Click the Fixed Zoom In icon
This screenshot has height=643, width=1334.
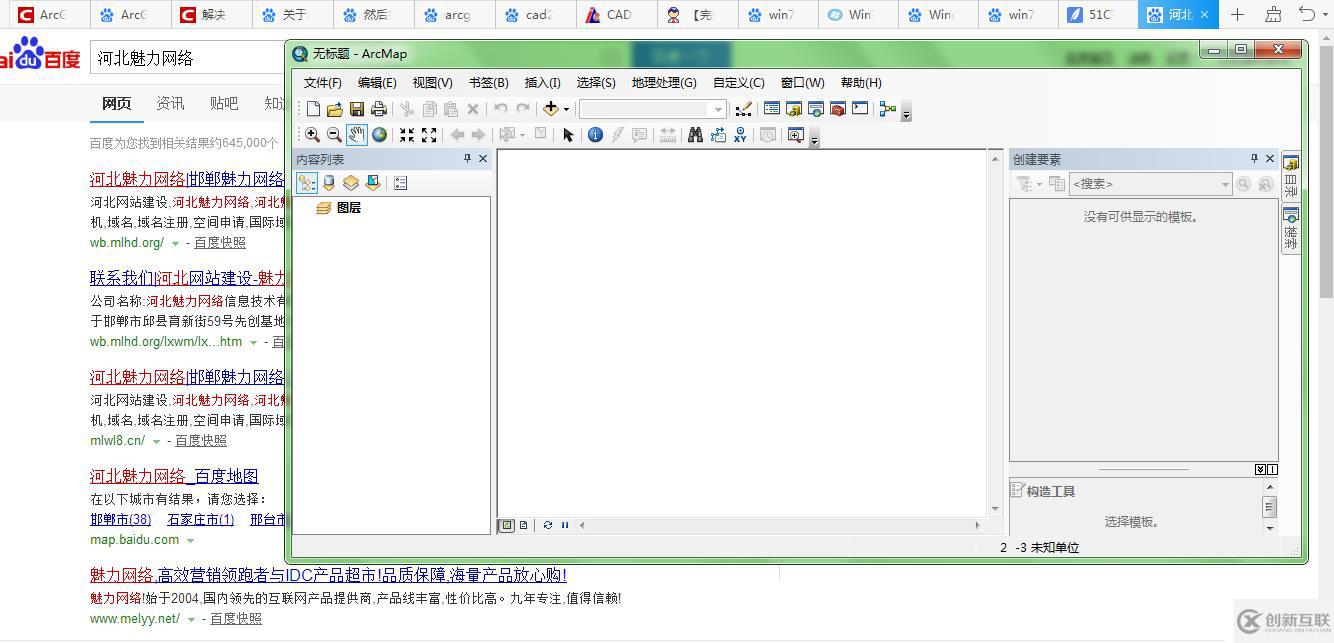(407, 135)
